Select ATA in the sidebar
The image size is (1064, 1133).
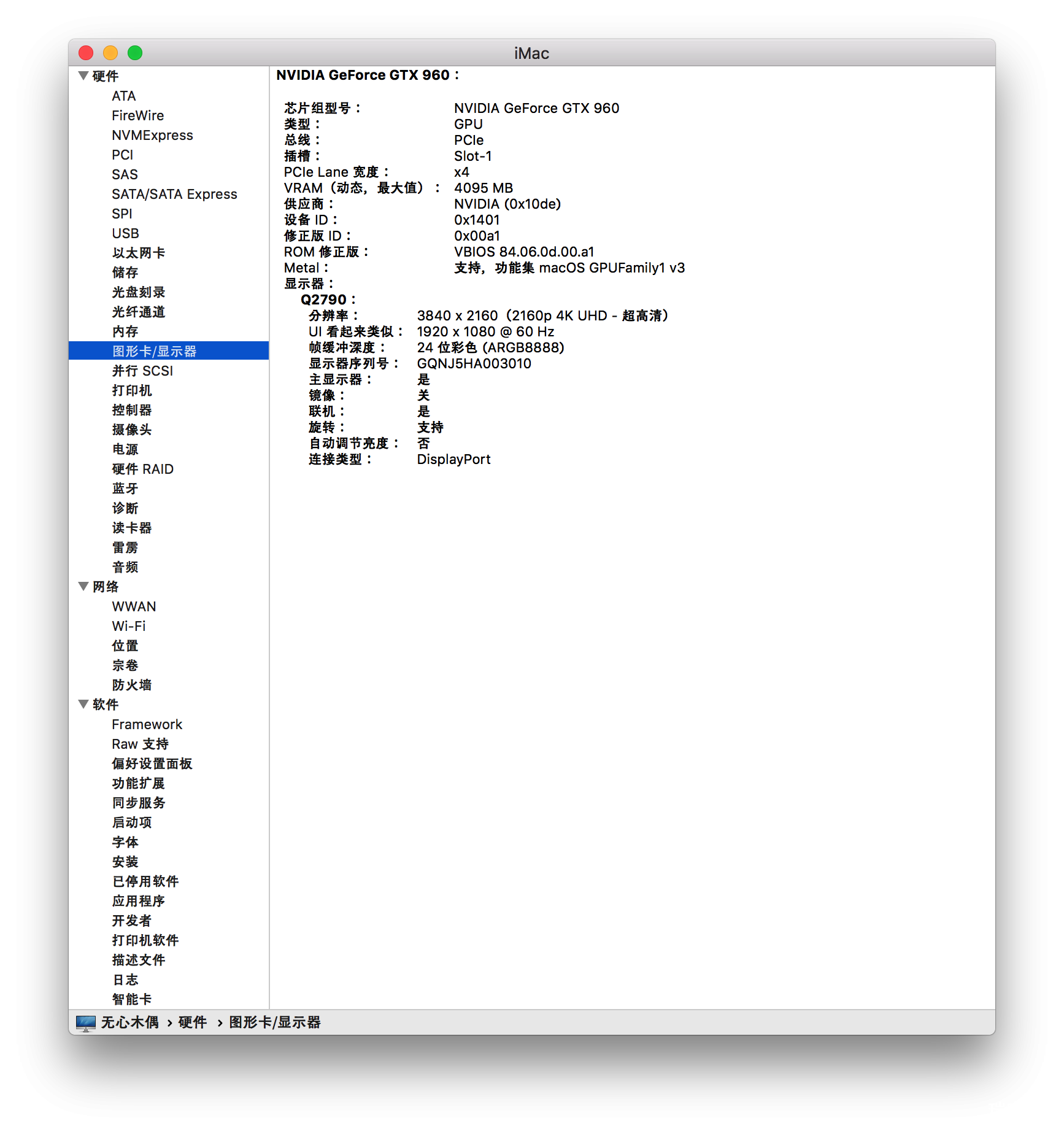coord(124,96)
